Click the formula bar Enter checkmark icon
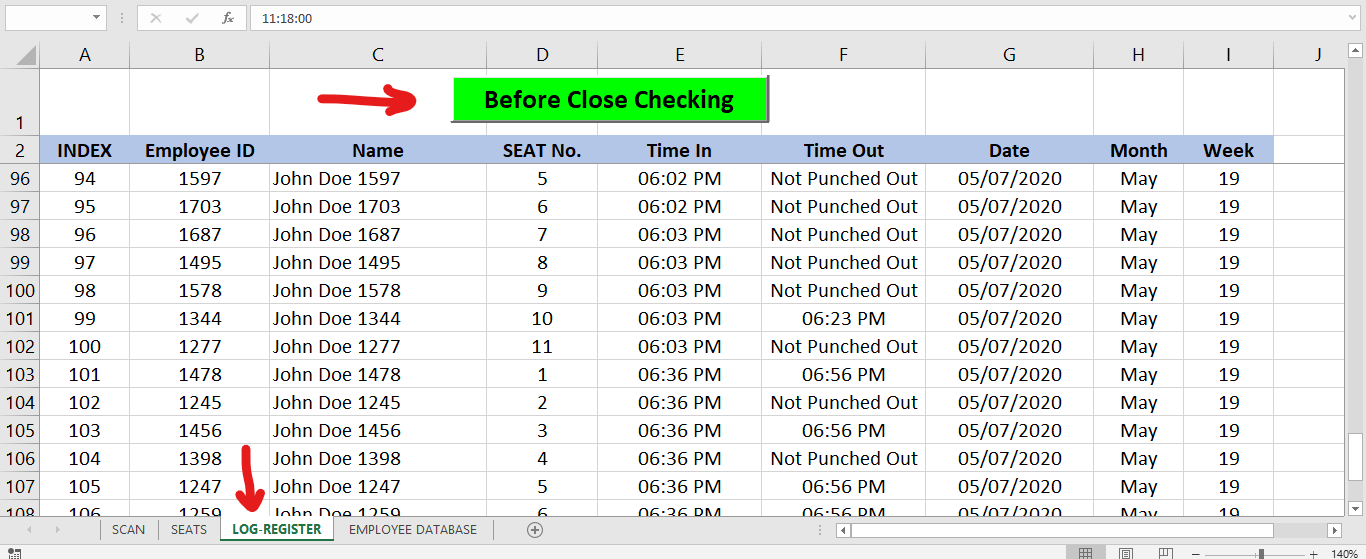This screenshot has height=559, width=1366. click(192, 18)
